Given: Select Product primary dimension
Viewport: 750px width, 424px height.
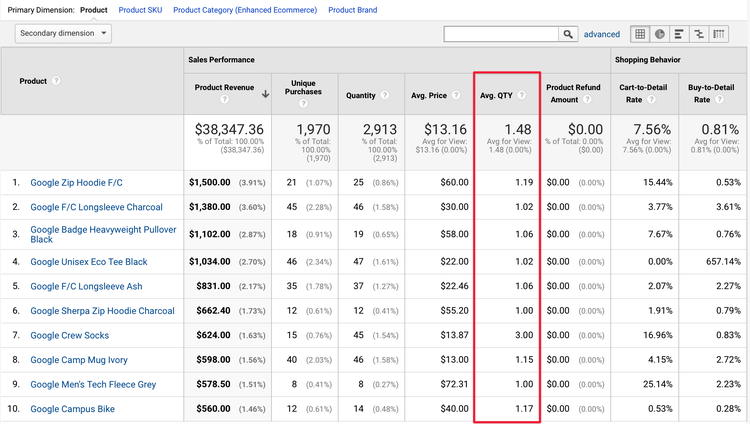Looking at the screenshot, I should click(94, 10).
